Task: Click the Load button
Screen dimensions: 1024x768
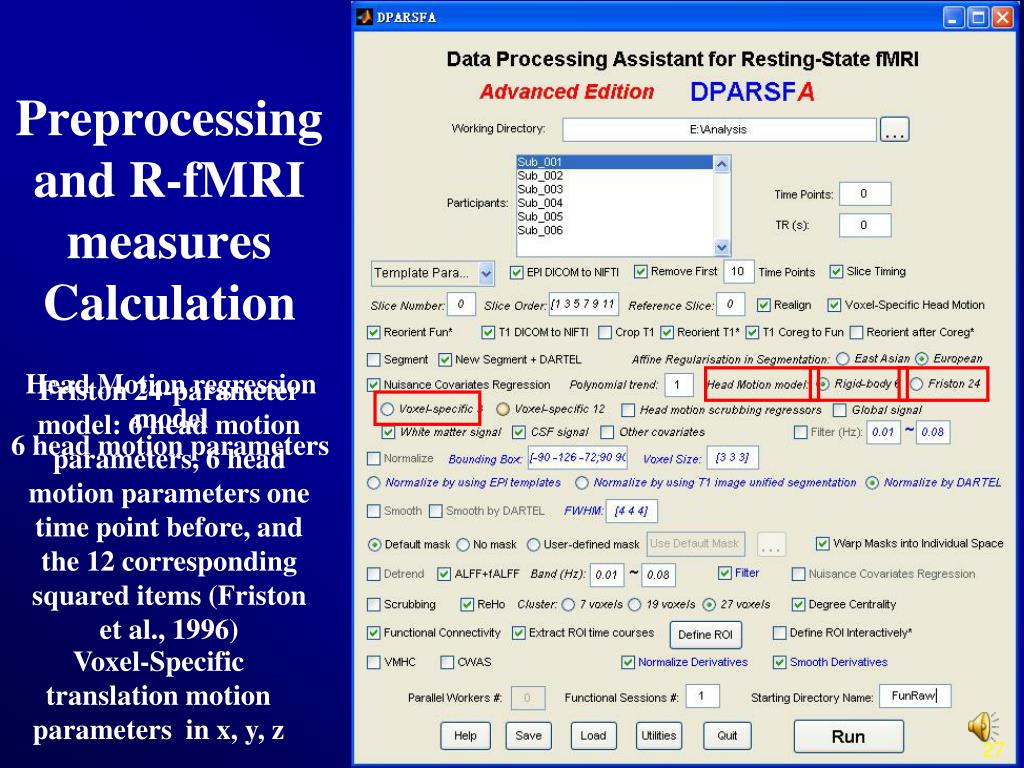Action: coord(593,736)
